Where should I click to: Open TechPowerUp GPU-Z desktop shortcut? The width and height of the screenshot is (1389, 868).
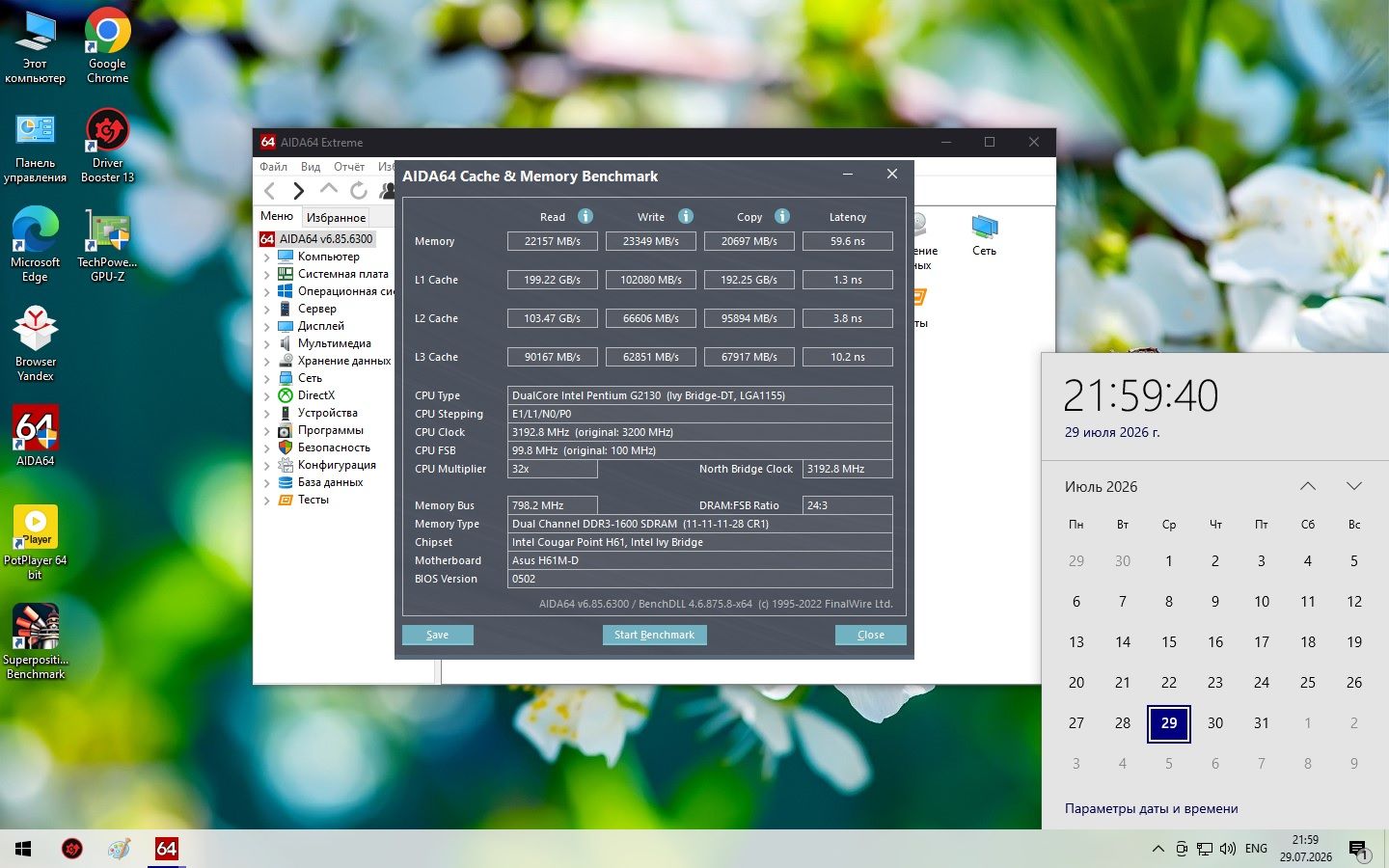108,244
